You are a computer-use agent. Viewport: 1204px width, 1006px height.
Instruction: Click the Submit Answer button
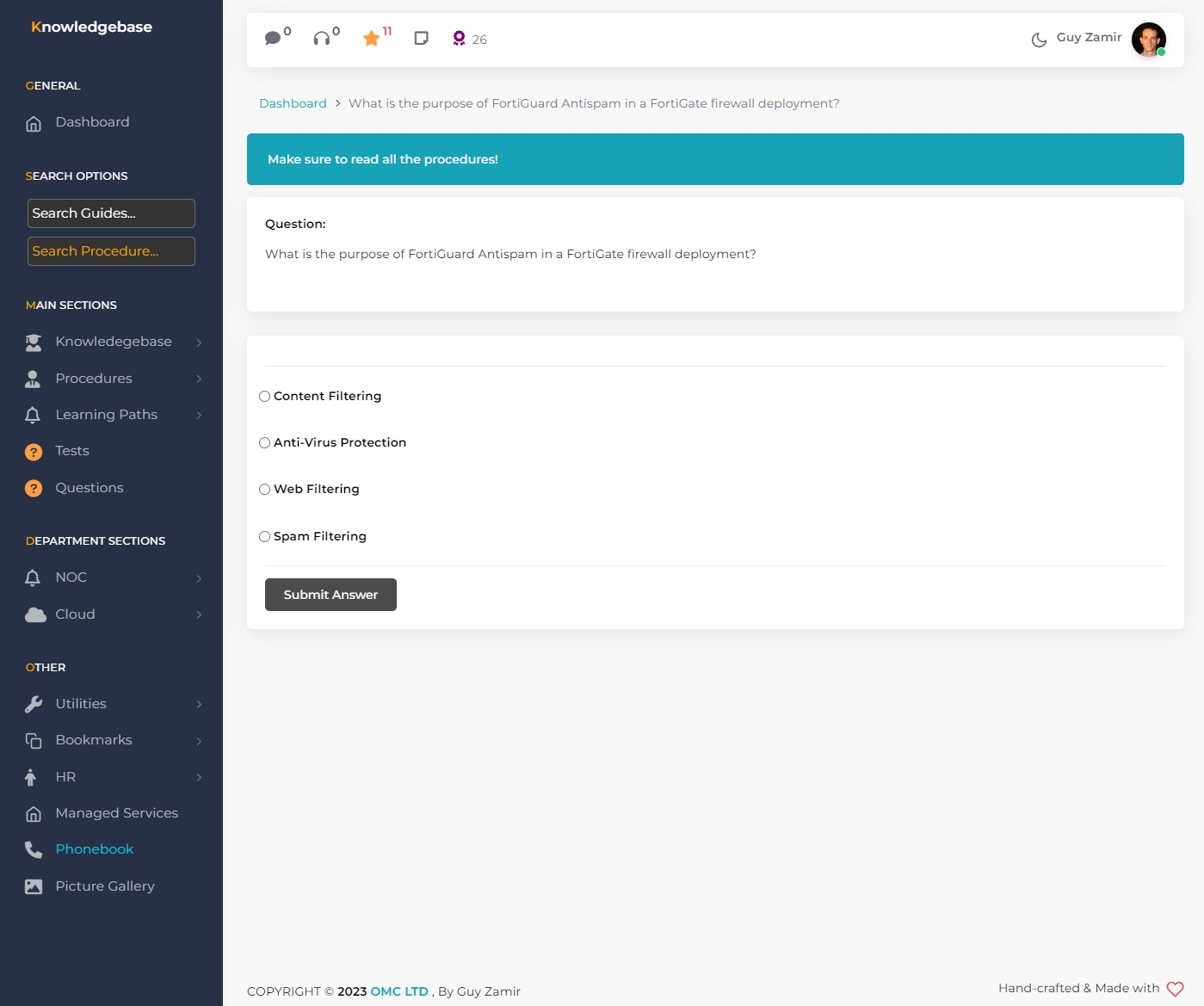pos(330,595)
